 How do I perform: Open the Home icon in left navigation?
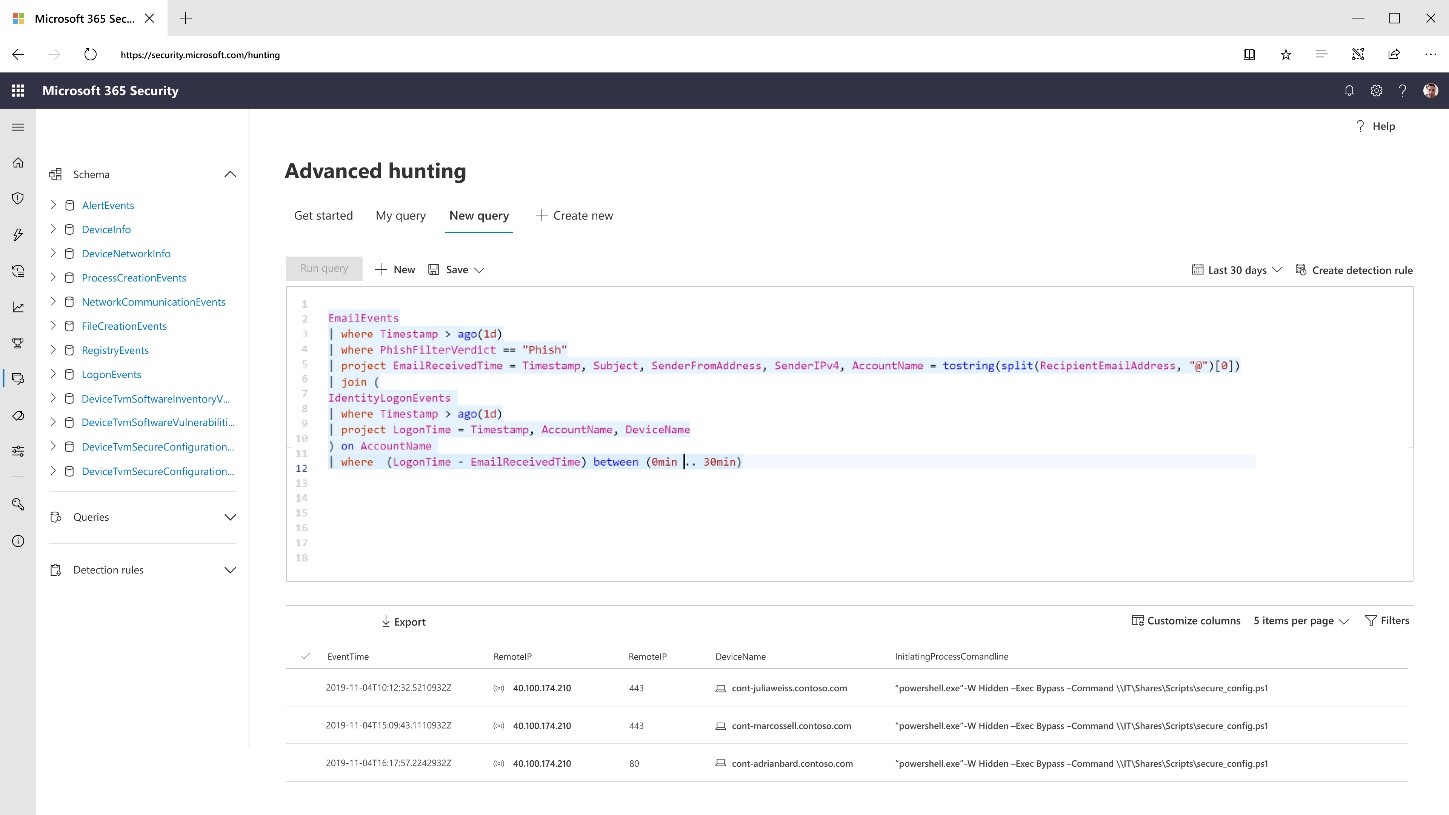coord(17,162)
